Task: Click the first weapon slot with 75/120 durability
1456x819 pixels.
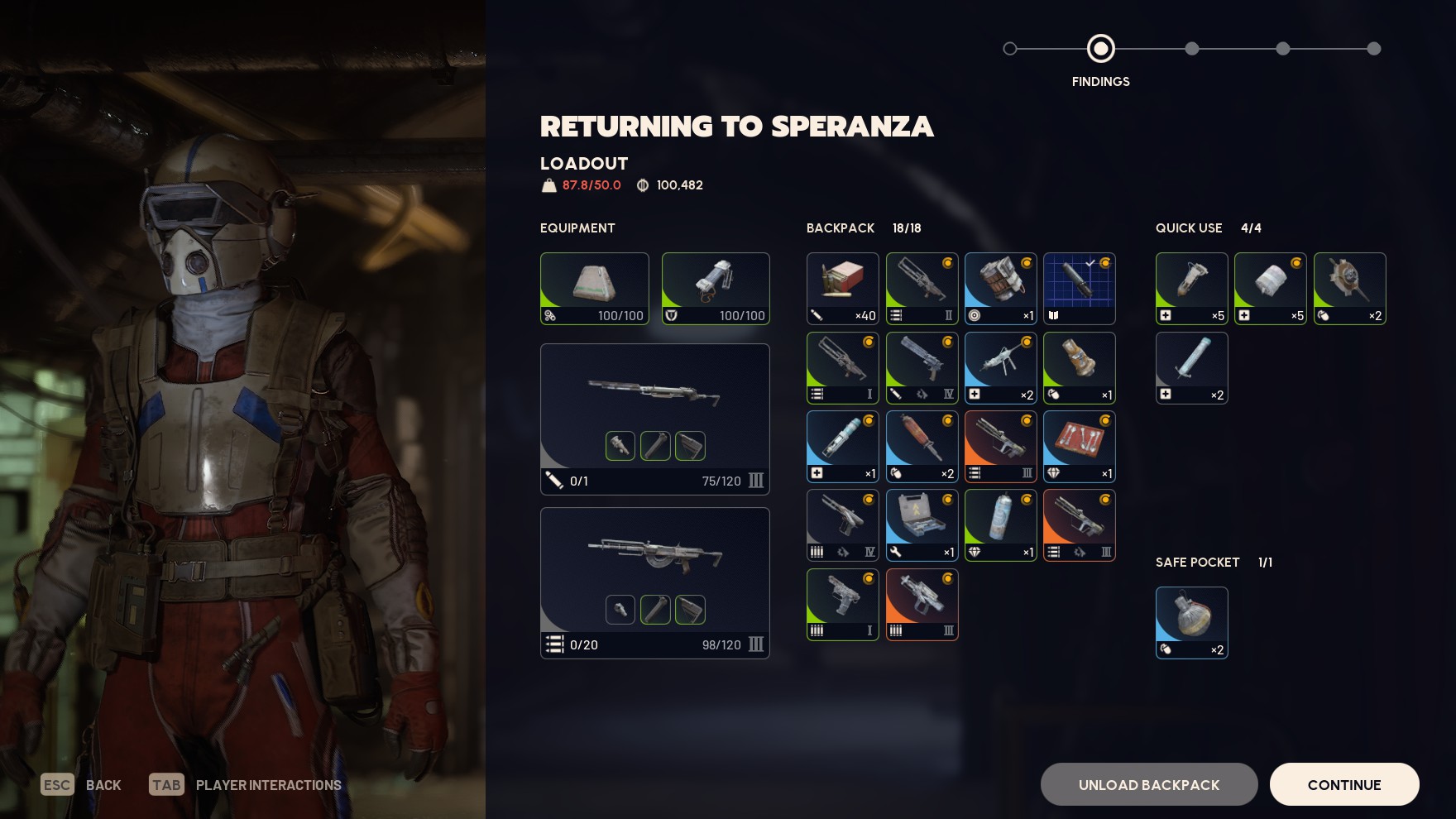Action: (654, 419)
